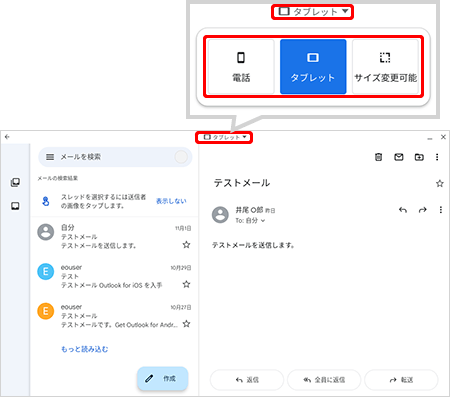Click the メールを検索 search field
Image resolution: width=450 pixels, height=397 pixels.
115,157
